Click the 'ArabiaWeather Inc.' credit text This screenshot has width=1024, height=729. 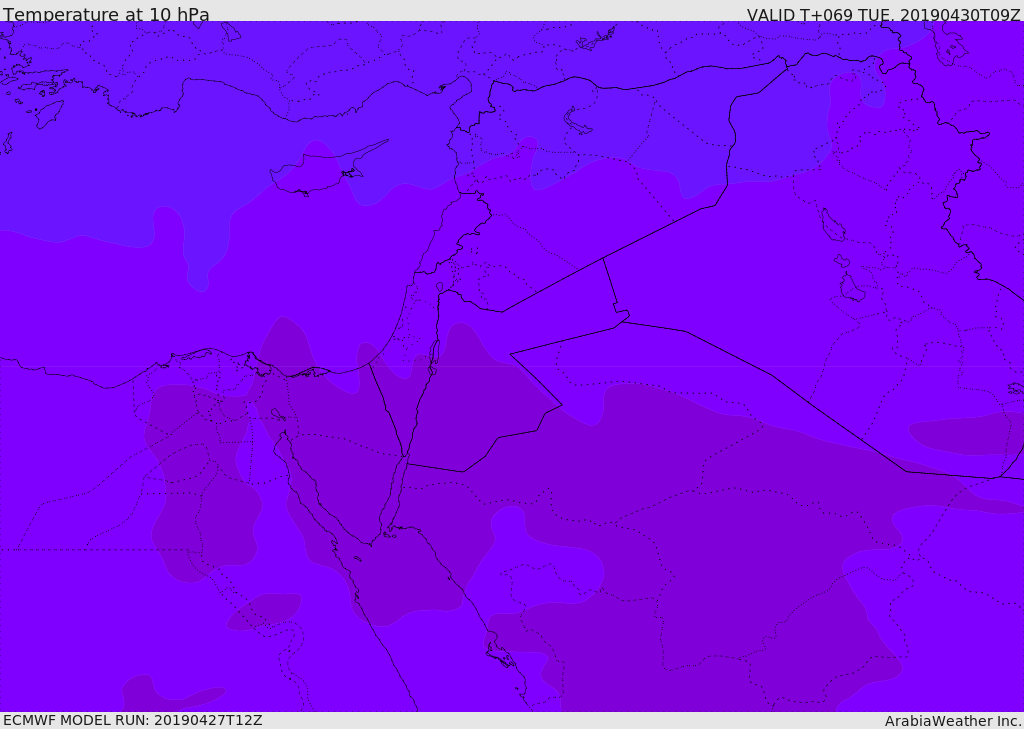pos(953,721)
